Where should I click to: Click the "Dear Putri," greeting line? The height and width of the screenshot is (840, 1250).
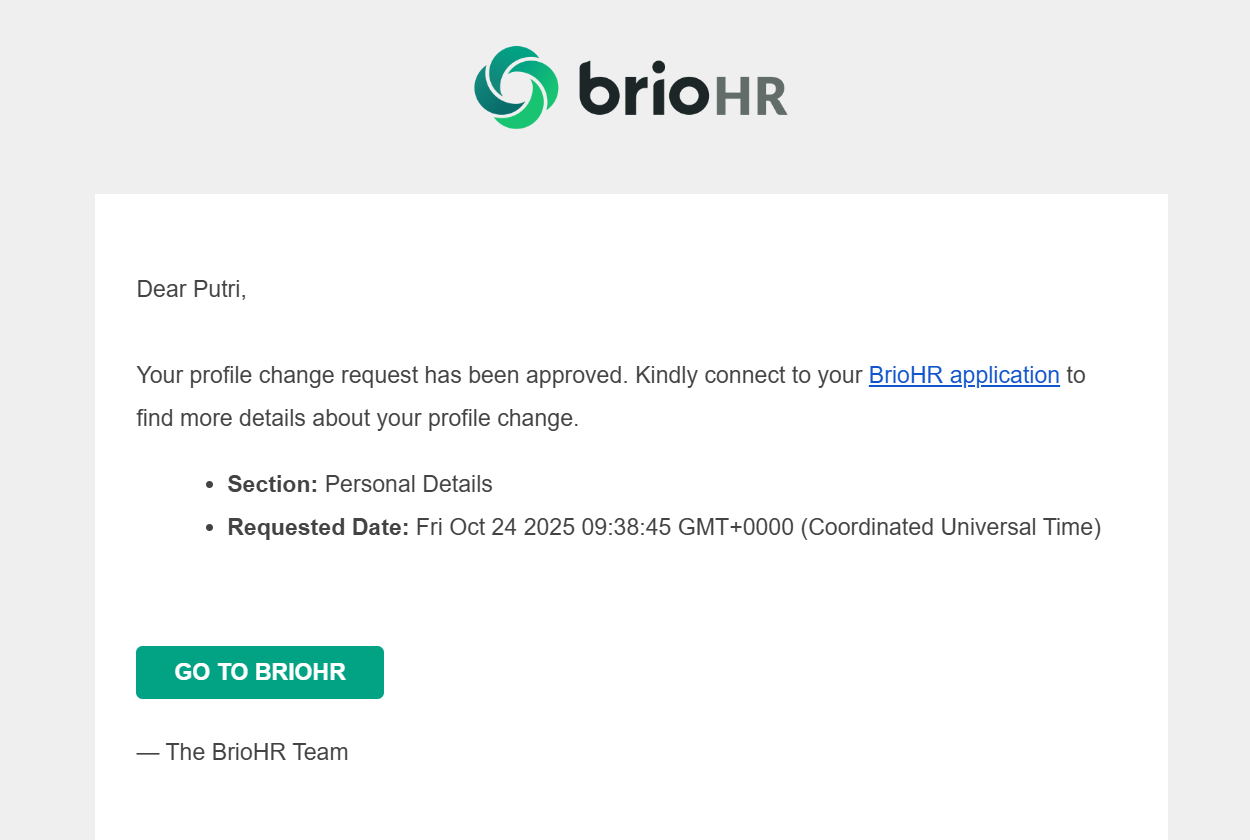[x=191, y=289]
